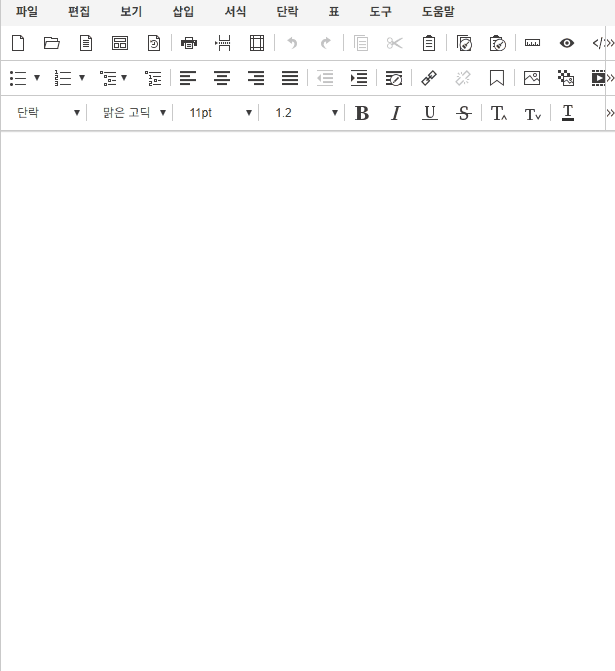The width and height of the screenshot is (615, 671).
Task: Open the 삽입 menu
Action: tap(183, 12)
